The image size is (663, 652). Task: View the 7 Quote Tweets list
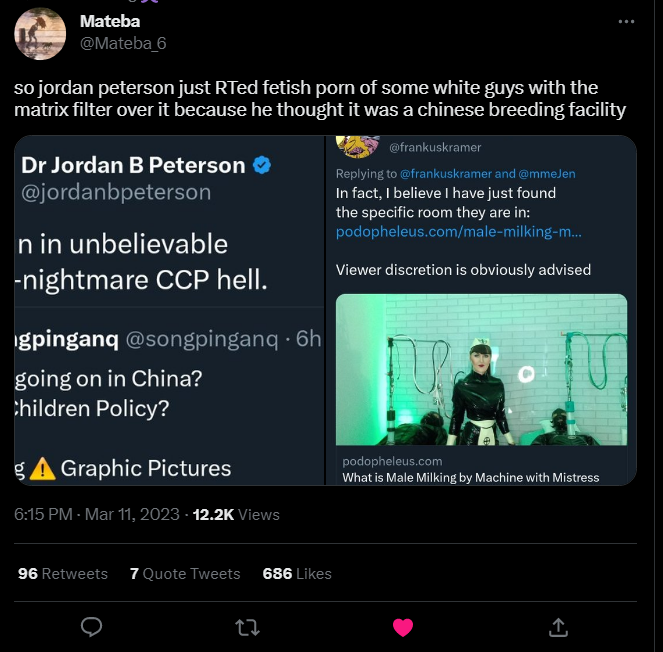click(x=185, y=573)
